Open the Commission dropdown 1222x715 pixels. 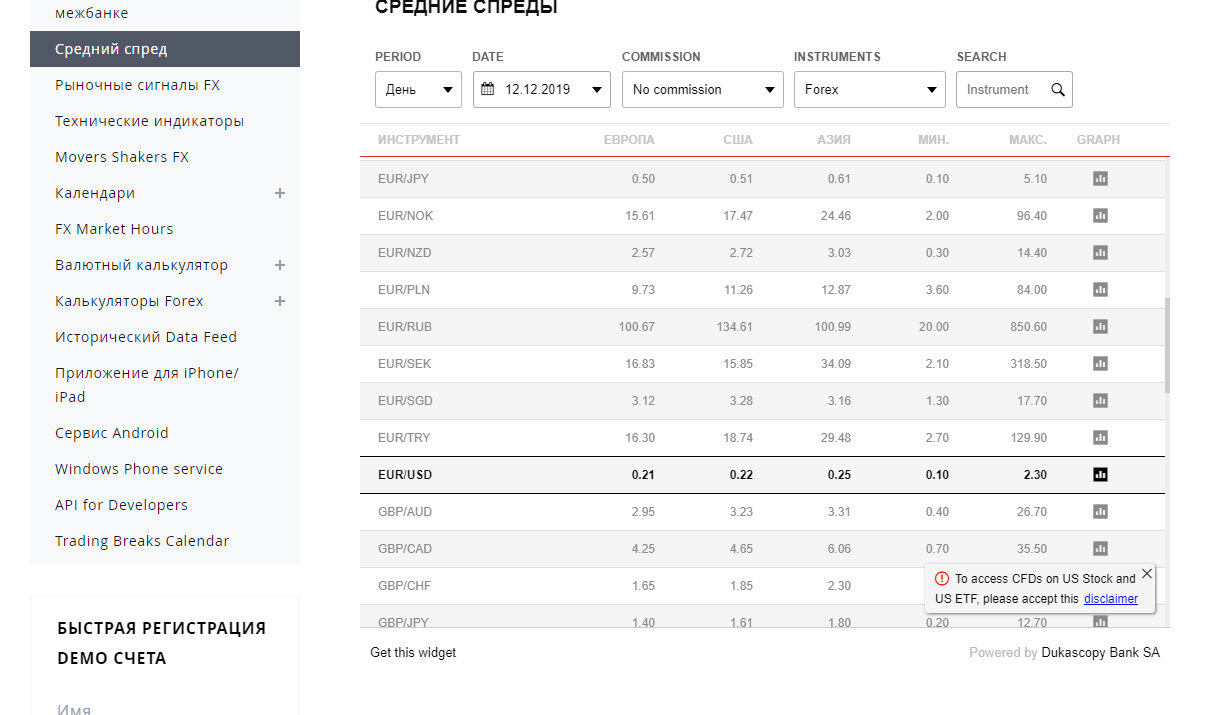pyautogui.click(x=703, y=89)
